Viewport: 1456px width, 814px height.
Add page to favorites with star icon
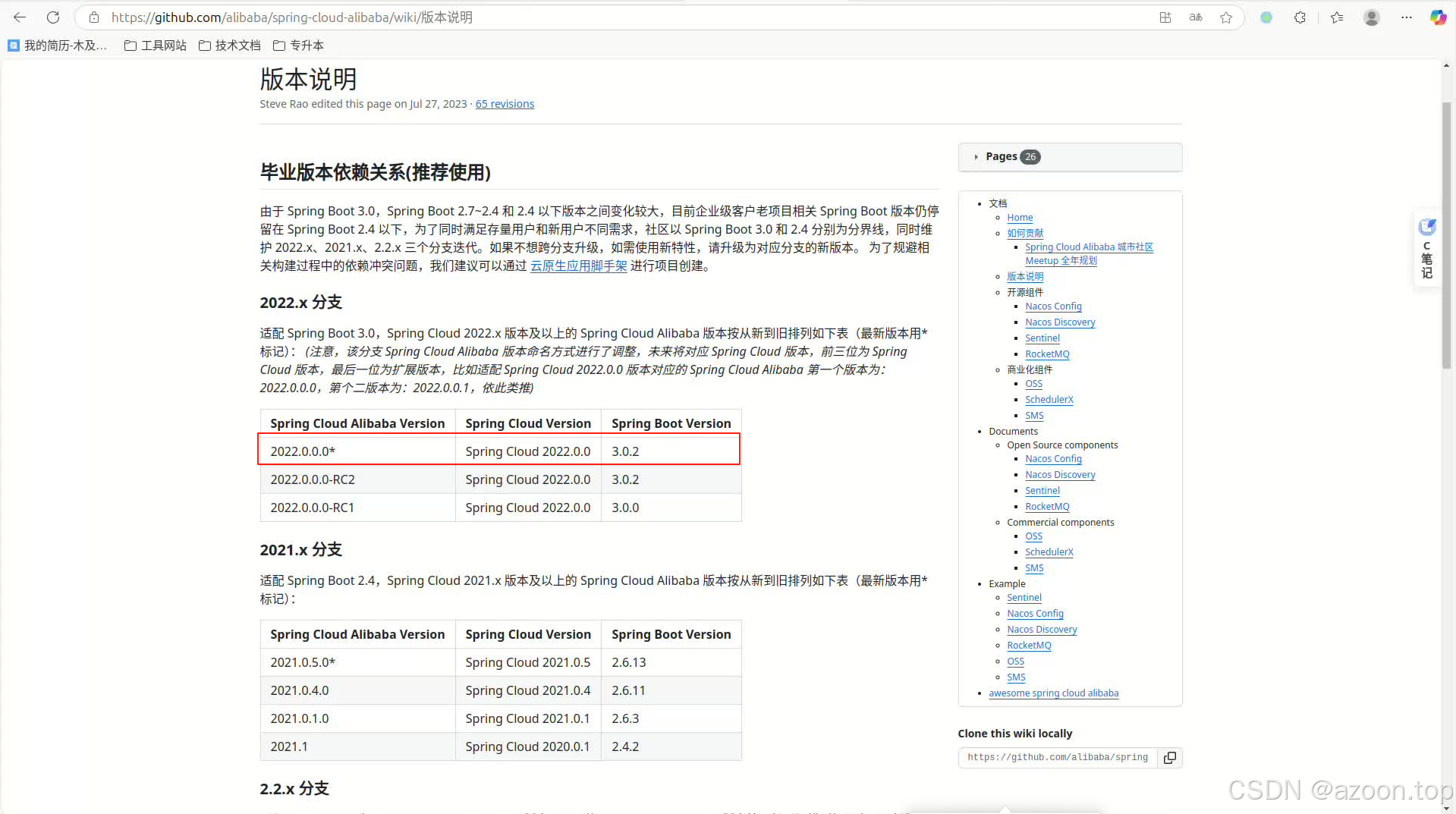tap(1226, 17)
